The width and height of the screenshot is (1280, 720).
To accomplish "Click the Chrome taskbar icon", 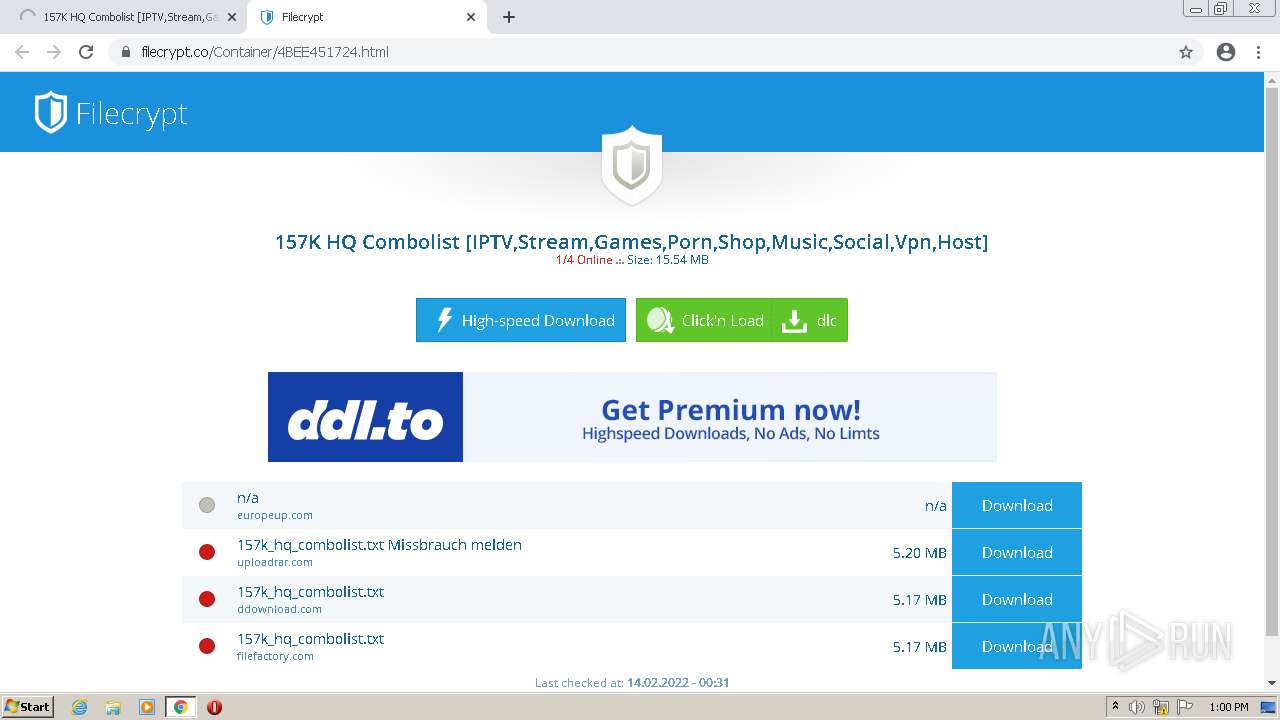I will coord(181,707).
